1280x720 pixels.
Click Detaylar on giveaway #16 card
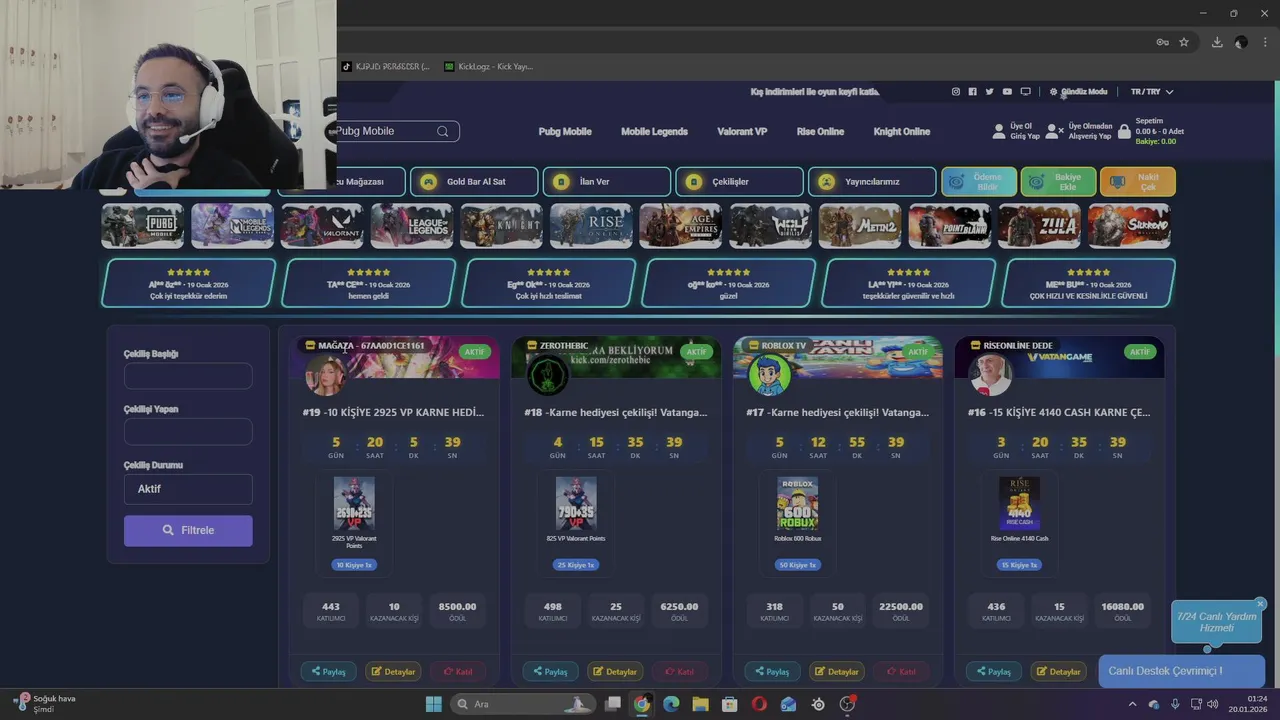1059,671
